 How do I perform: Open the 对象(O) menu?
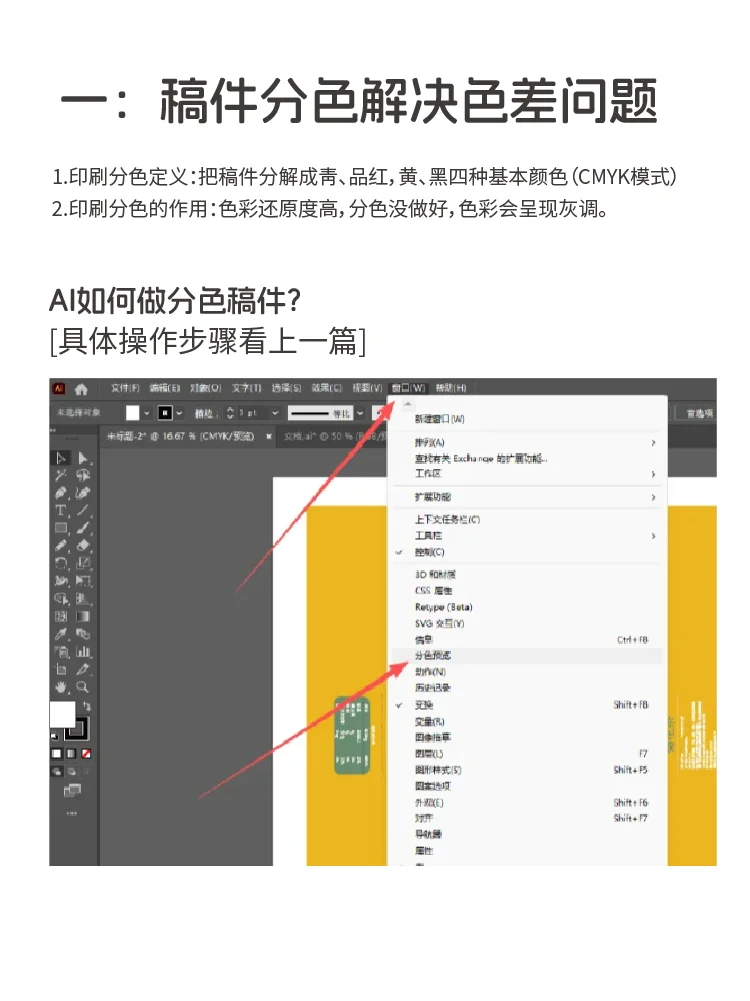click(x=205, y=388)
